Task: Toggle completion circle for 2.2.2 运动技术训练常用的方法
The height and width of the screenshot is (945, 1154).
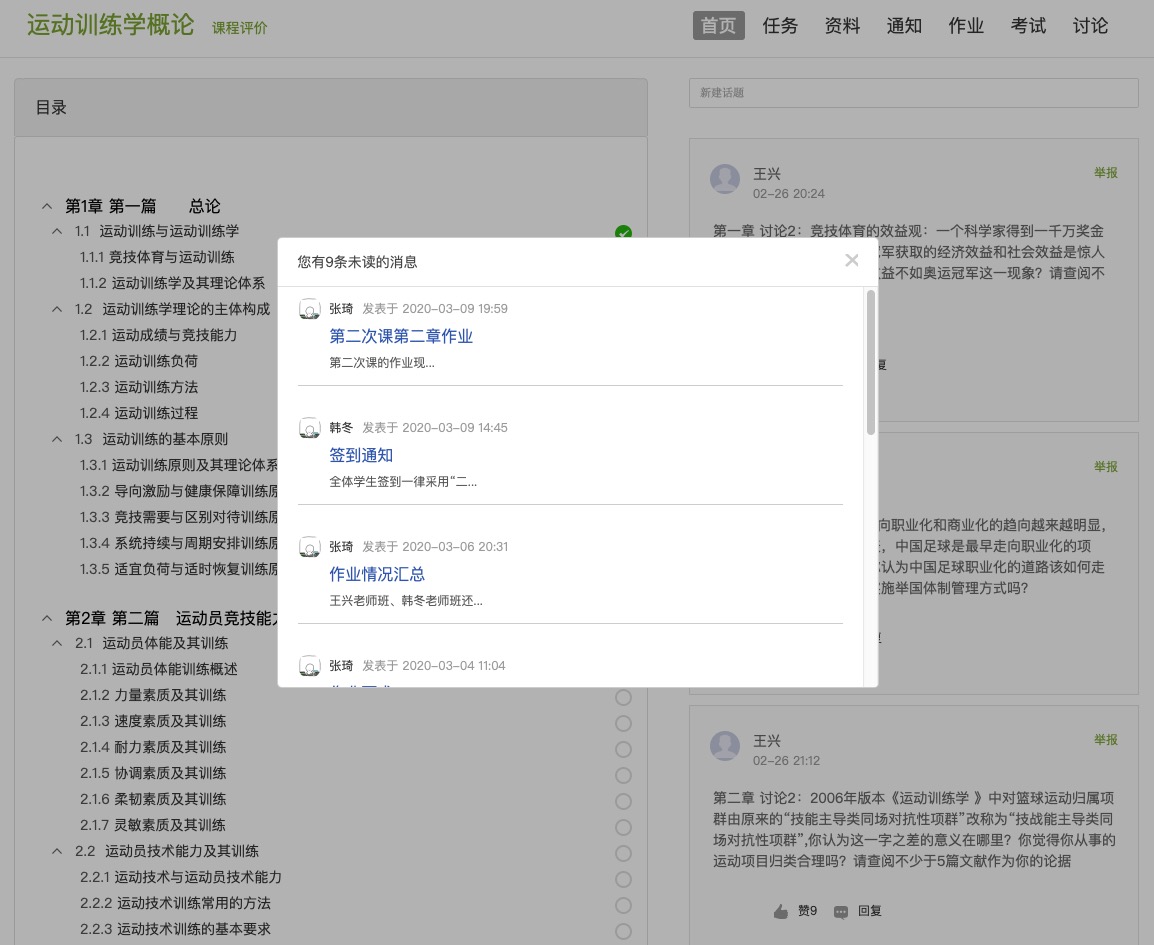Action: pos(623,905)
